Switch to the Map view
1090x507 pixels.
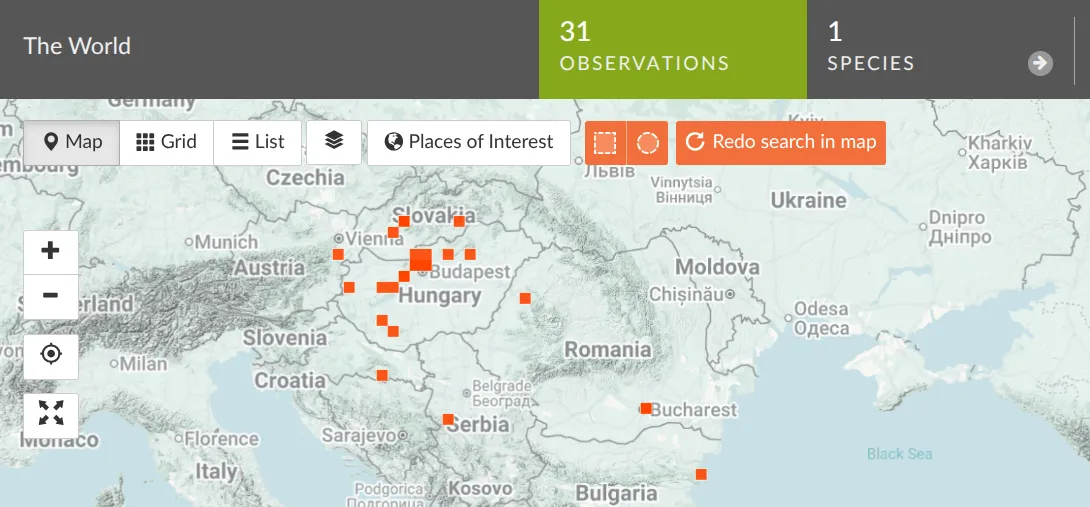(72, 142)
